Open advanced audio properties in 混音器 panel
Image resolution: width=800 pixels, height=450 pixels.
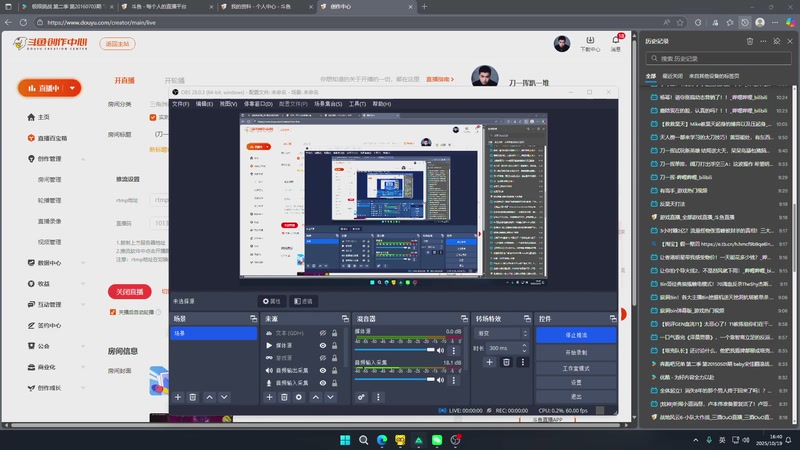click(x=361, y=397)
